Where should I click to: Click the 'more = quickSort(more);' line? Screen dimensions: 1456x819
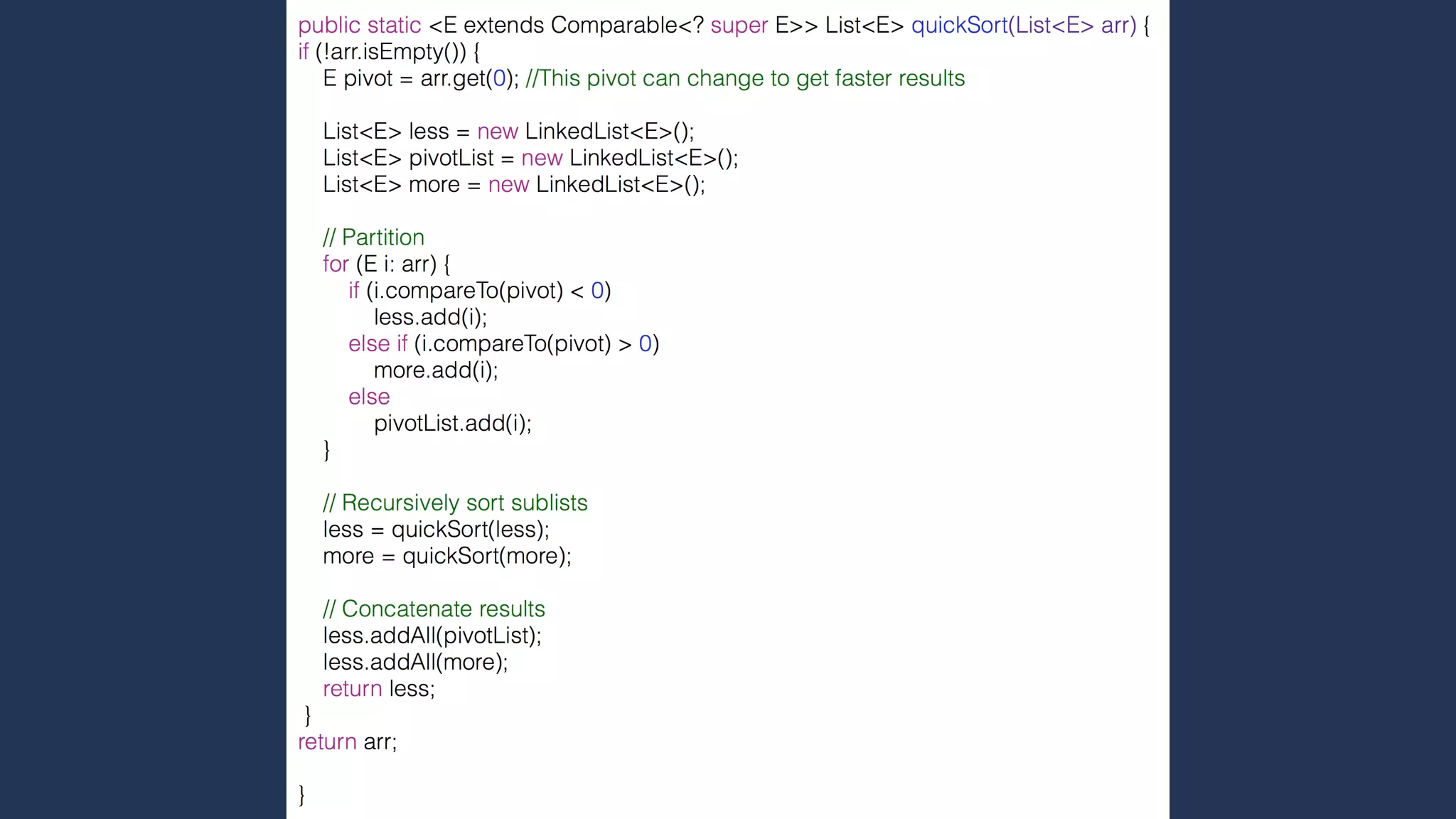[446, 556]
